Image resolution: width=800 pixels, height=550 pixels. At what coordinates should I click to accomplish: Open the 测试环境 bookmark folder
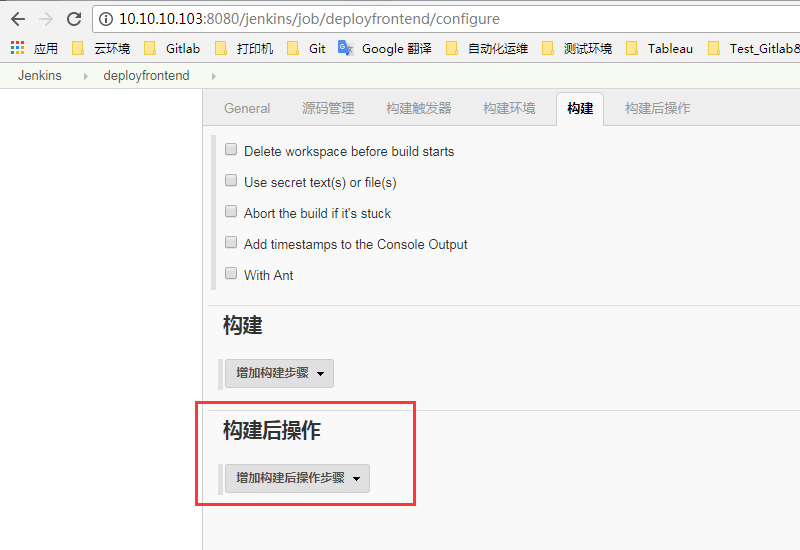pos(577,48)
